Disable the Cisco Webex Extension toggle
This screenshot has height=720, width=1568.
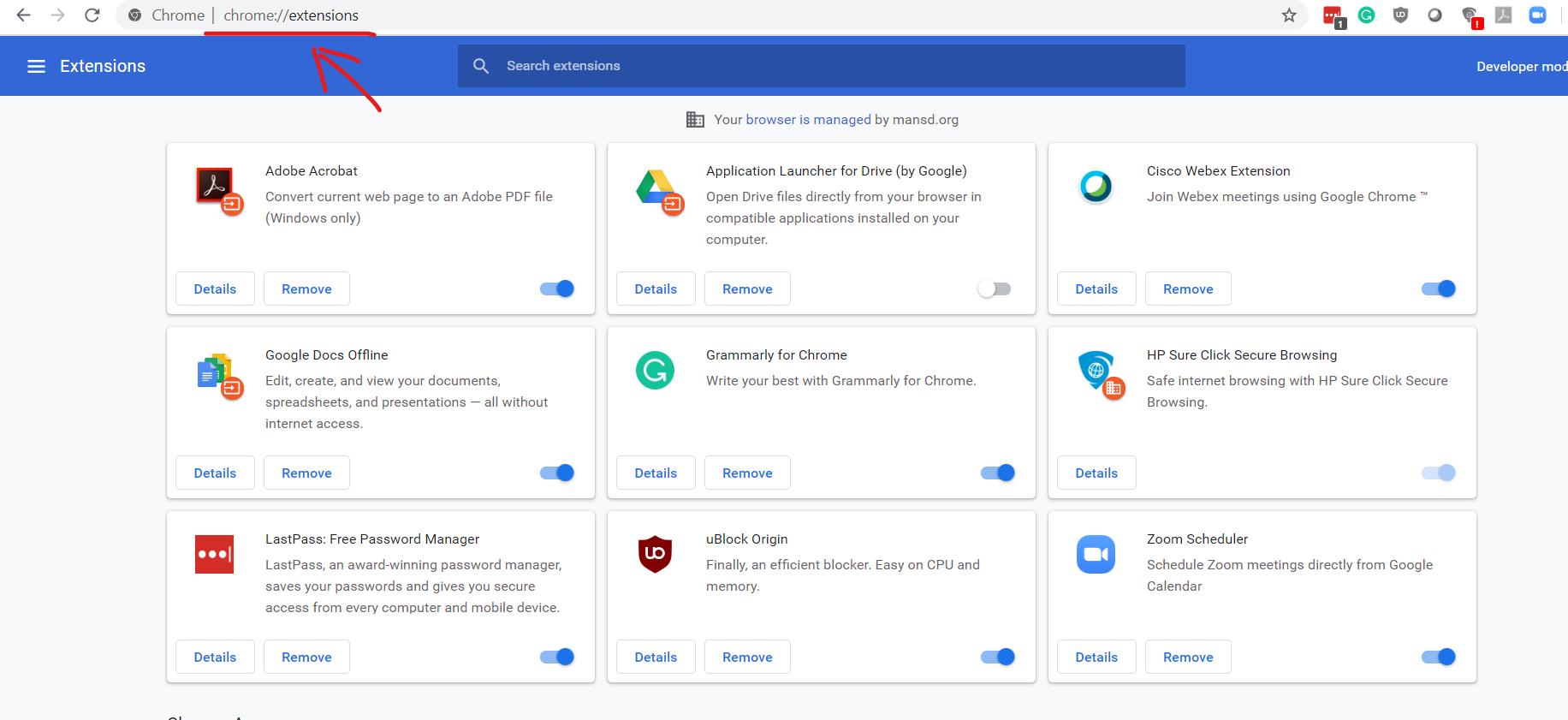tap(1439, 289)
